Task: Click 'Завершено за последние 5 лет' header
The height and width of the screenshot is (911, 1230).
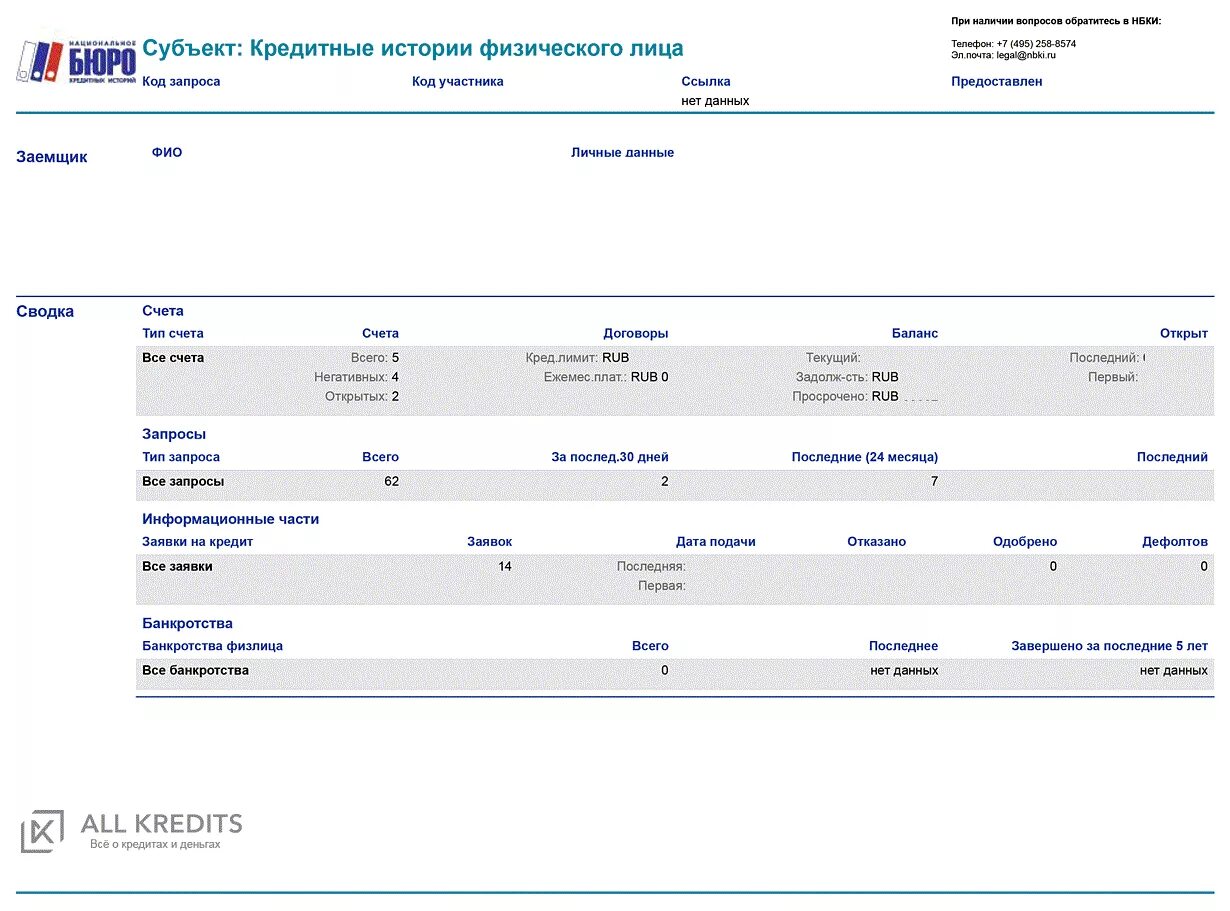Action: 1109,646
